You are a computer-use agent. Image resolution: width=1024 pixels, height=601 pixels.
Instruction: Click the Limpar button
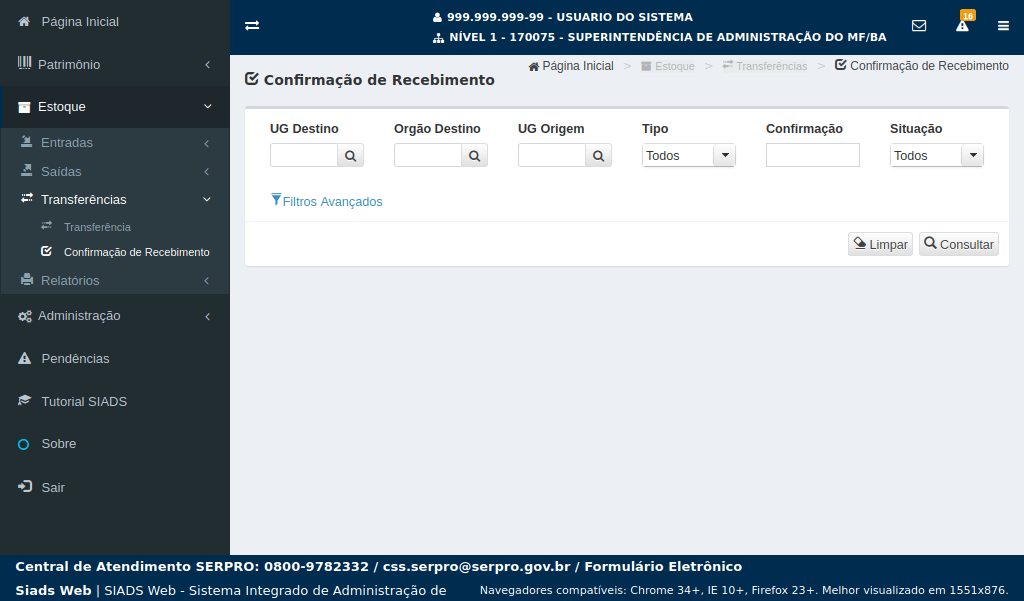click(x=880, y=244)
